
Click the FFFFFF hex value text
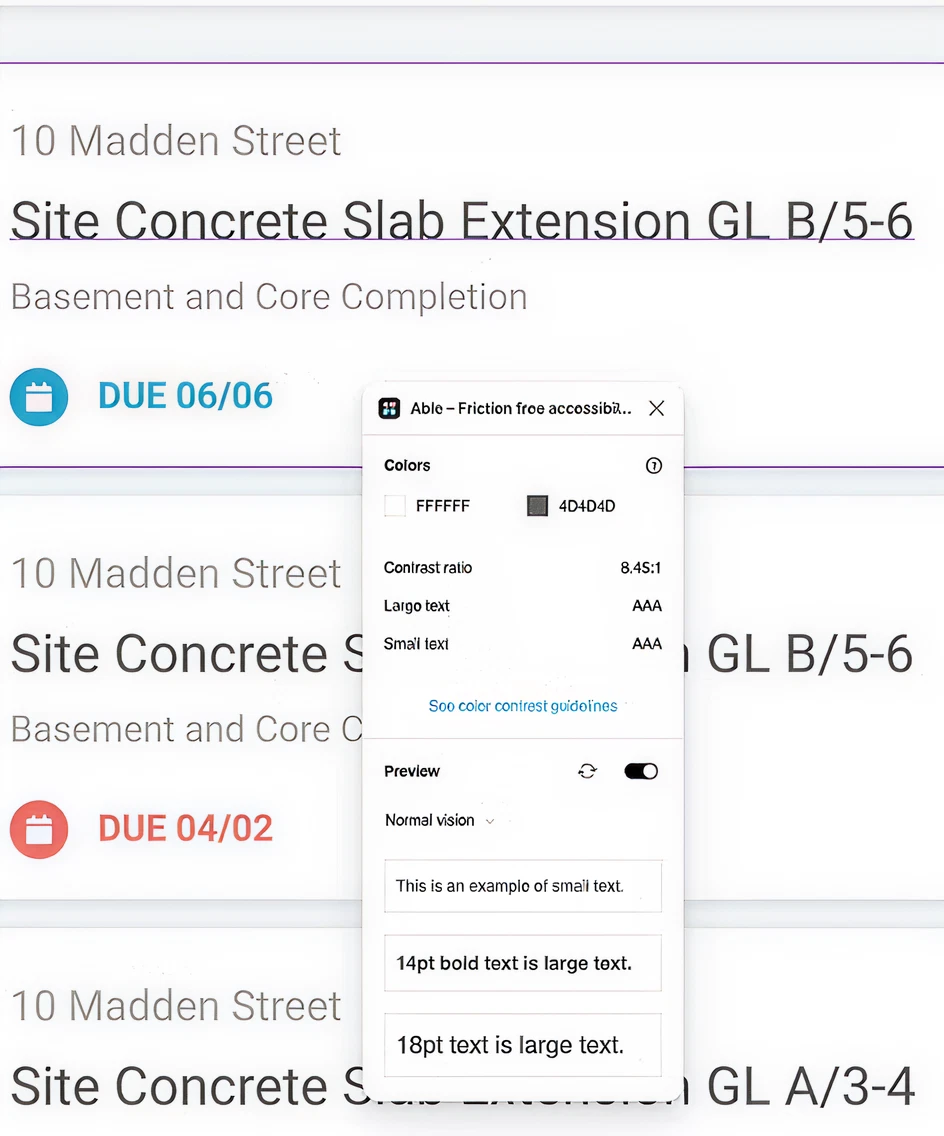tap(442, 506)
